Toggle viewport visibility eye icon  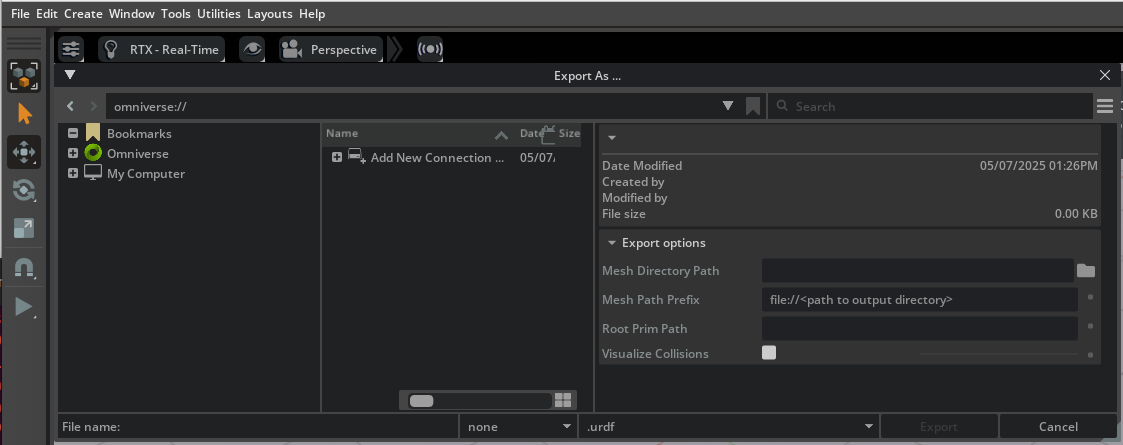point(253,49)
